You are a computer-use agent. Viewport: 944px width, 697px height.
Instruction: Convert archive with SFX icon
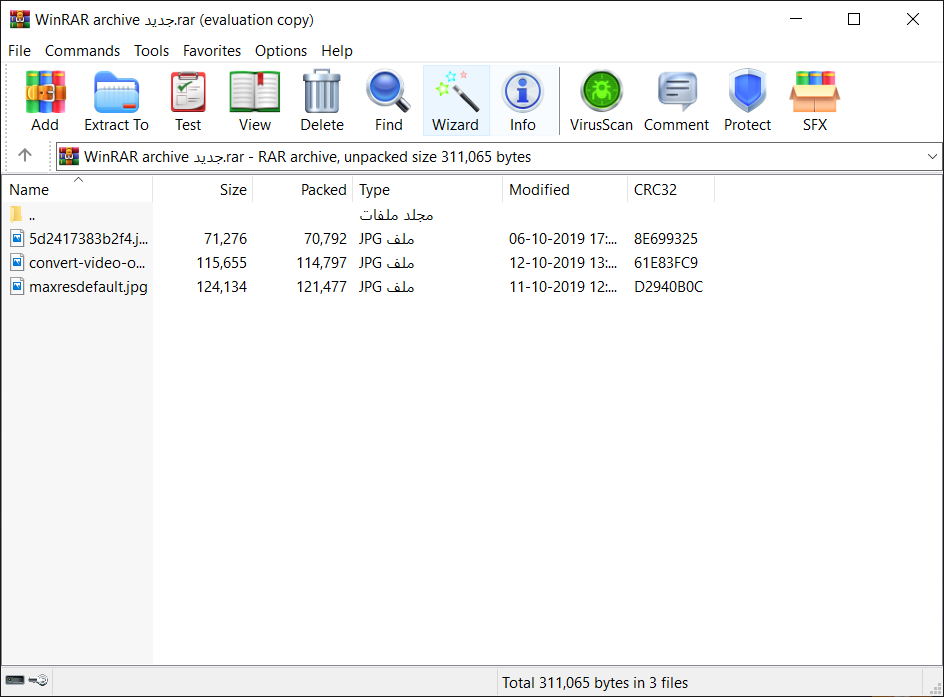pyautogui.click(x=815, y=91)
